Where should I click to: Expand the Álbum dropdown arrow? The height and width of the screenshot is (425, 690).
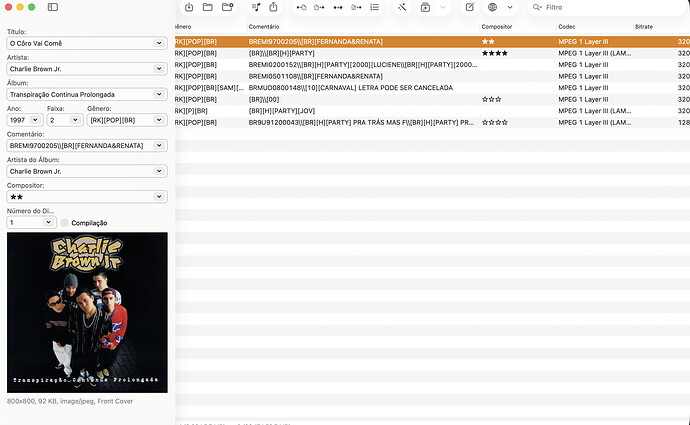(x=159, y=94)
